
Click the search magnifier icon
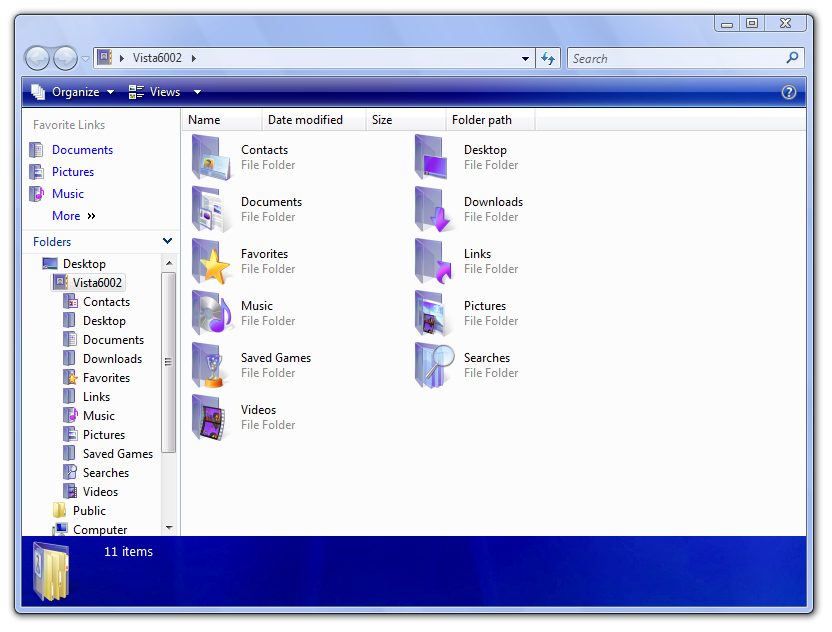(793, 58)
